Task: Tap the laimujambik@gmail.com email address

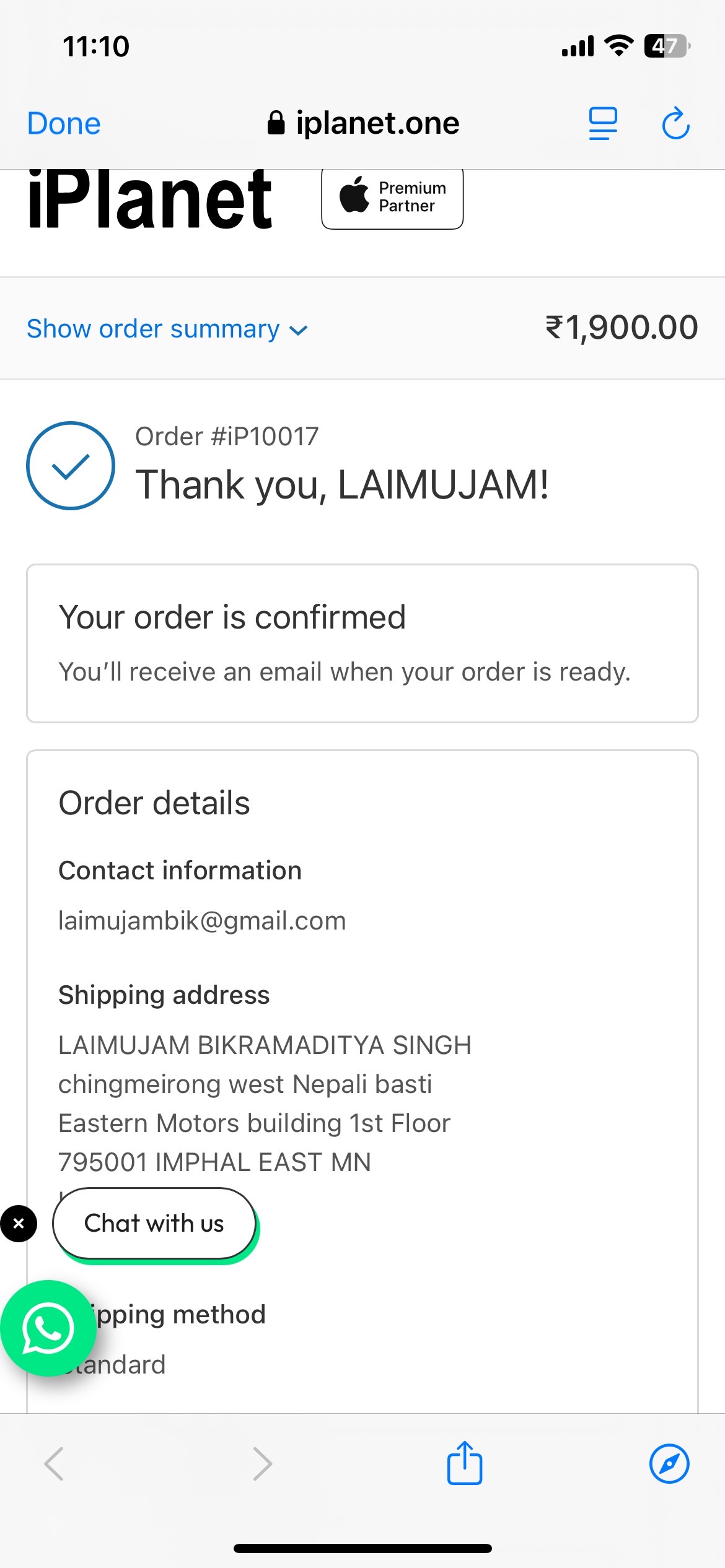Action: coord(202,921)
